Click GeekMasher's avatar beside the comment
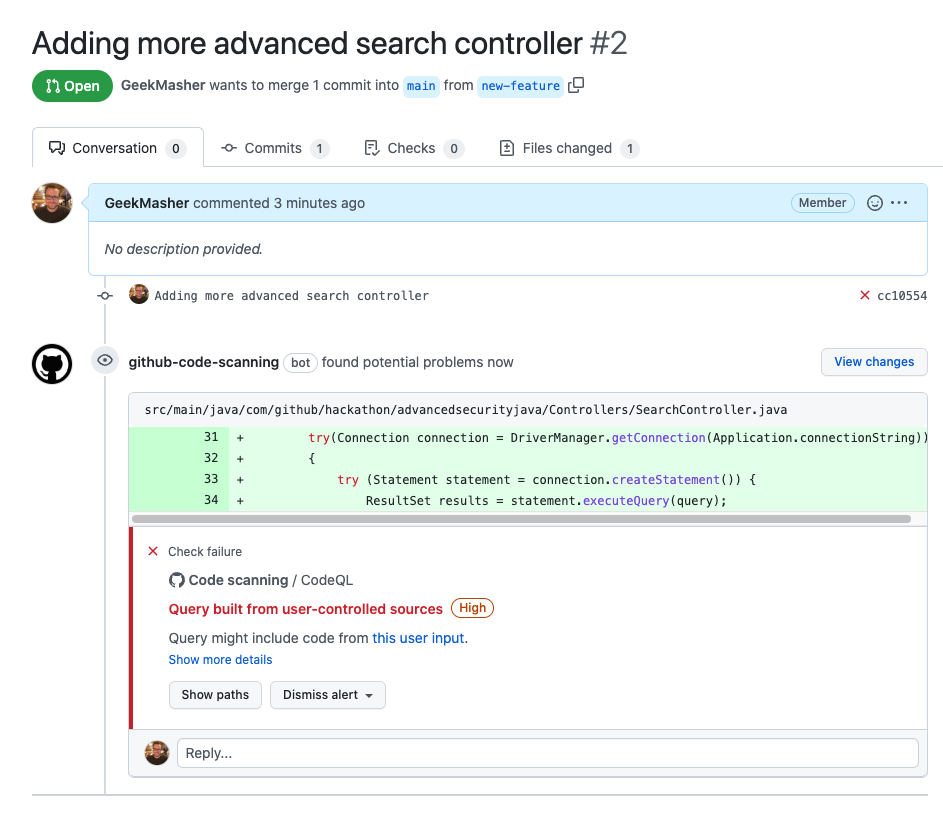The width and height of the screenshot is (943, 813). pyautogui.click(x=52, y=203)
